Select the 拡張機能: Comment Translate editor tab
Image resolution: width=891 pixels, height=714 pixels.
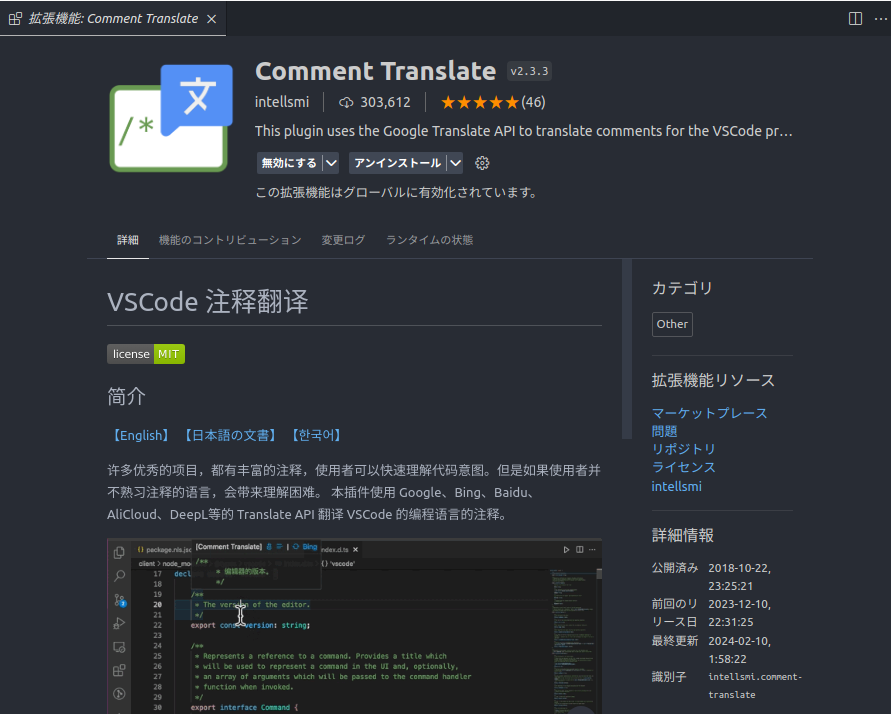(x=113, y=19)
